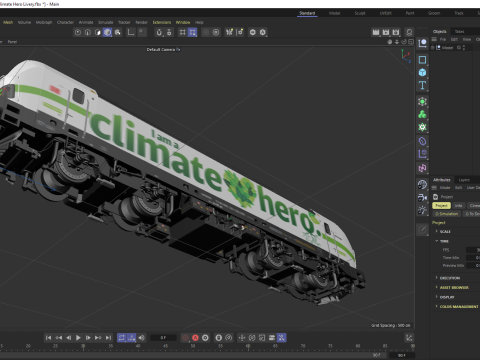Viewport: 480px width, 360px height.
Task: Click the axis L-shaped icon in top toolbar
Action: tap(131, 32)
